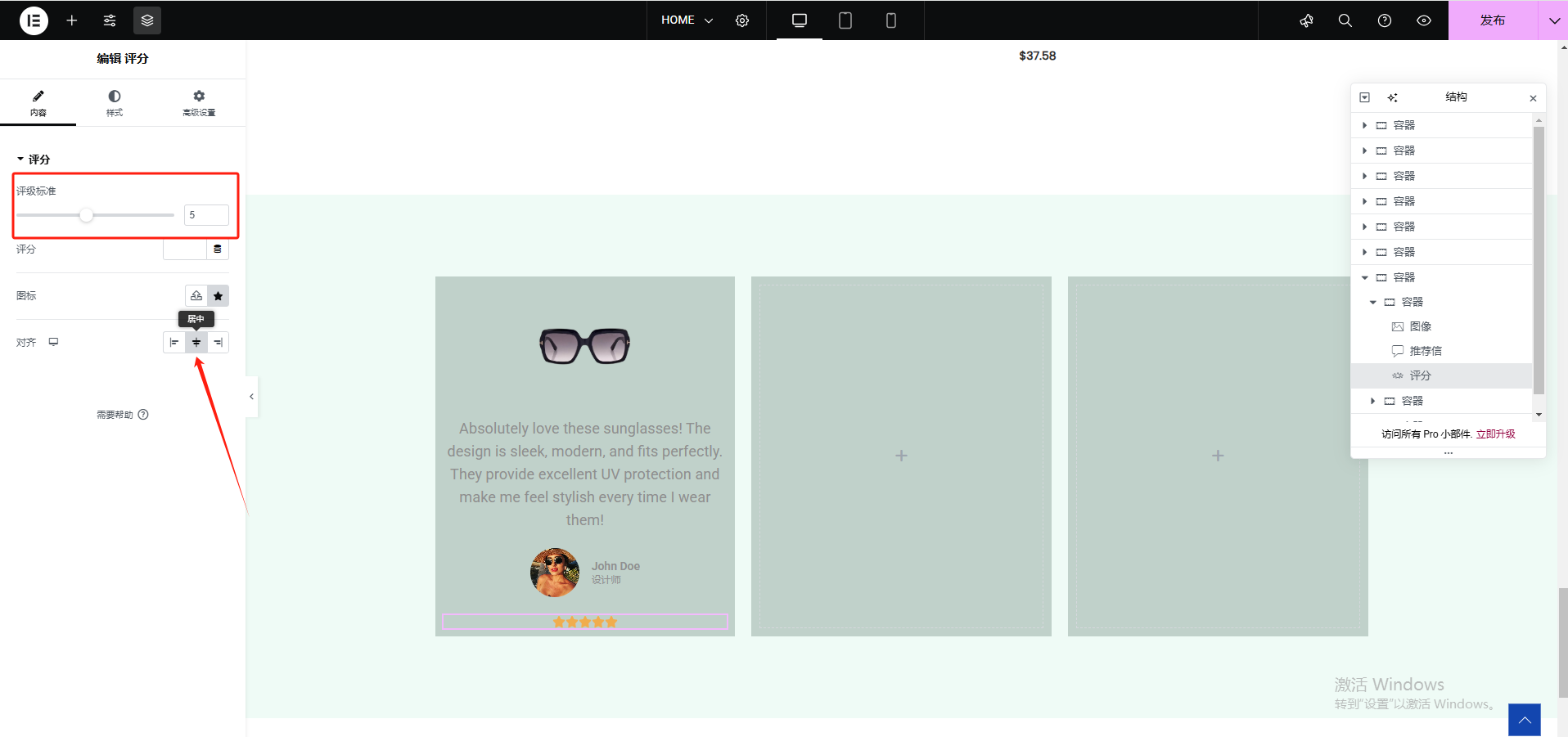Switch to the 样式 tab
Screen dimensions: 1568x737
pos(115,103)
